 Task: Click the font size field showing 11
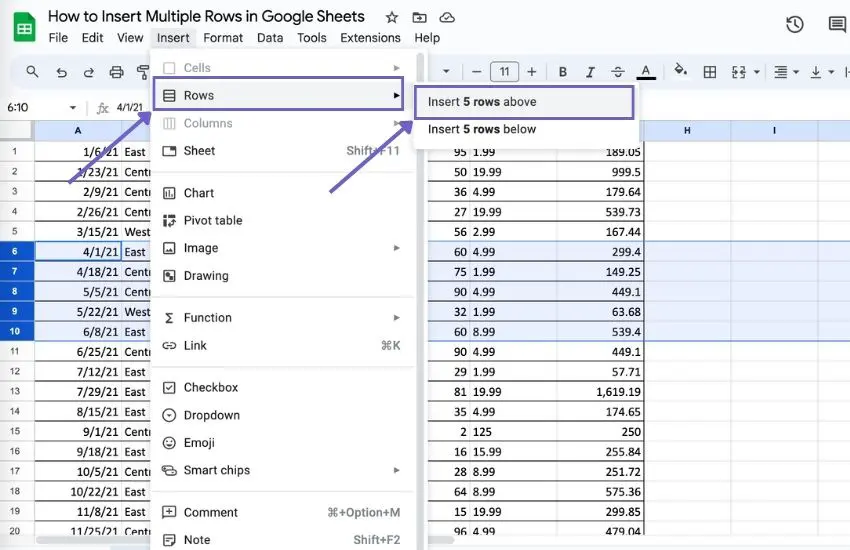point(504,72)
